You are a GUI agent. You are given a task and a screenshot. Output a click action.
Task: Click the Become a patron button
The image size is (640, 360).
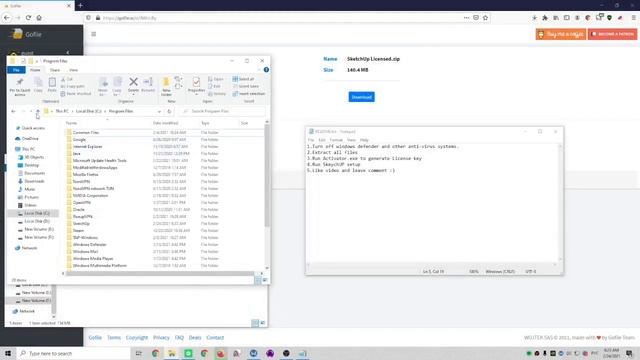tap(612, 34)
